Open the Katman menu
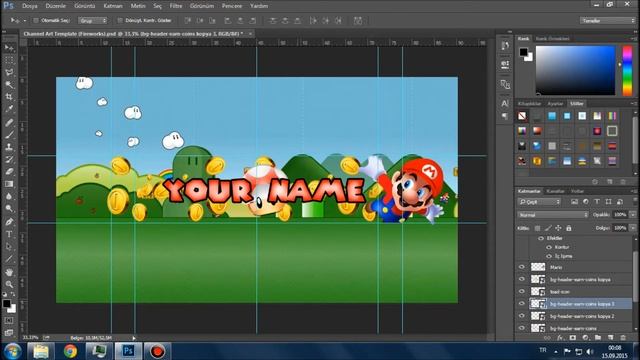640x360 pixels. (113, 6)
